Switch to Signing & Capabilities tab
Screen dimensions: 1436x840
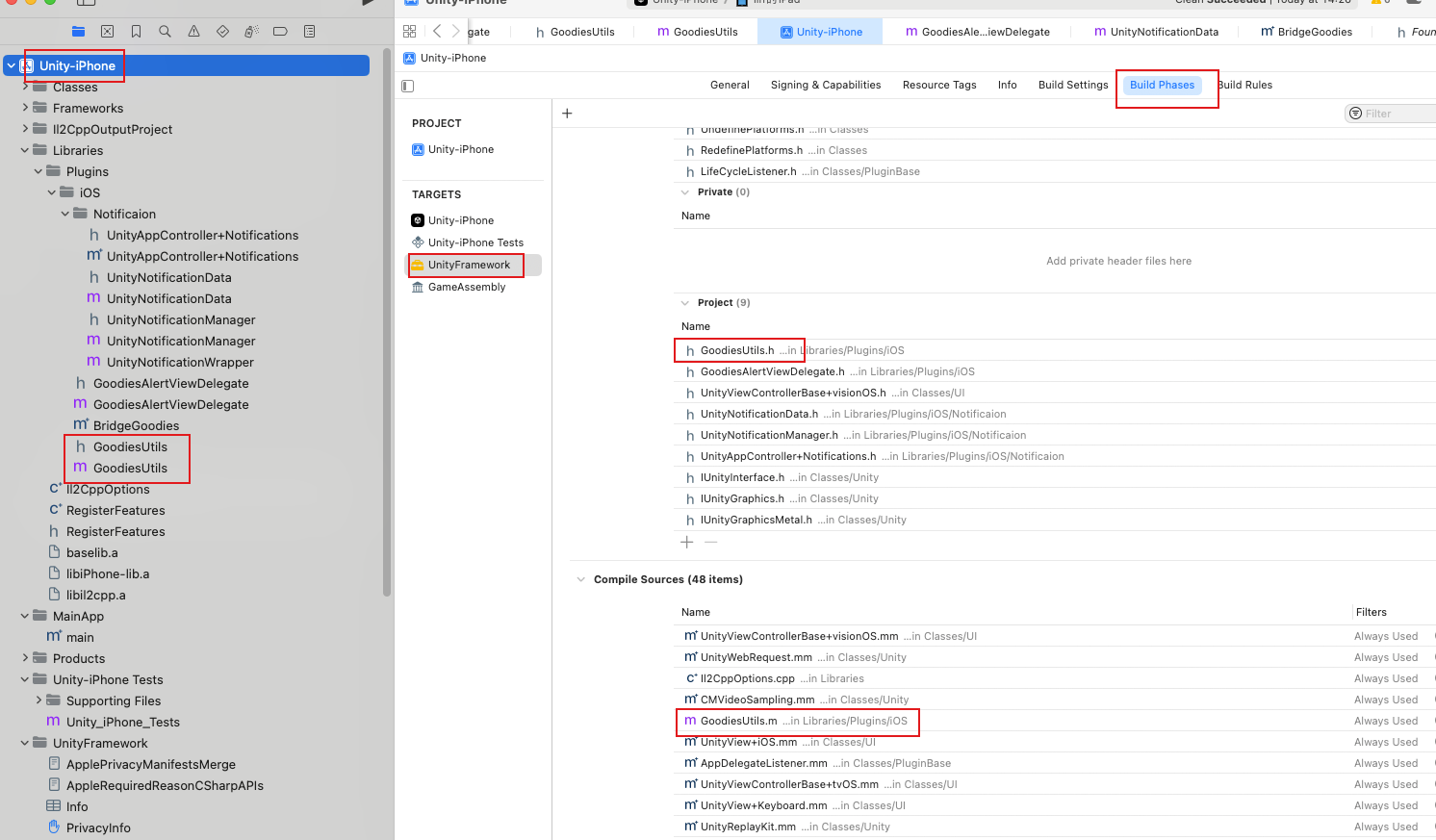click(x=826, y=85)
